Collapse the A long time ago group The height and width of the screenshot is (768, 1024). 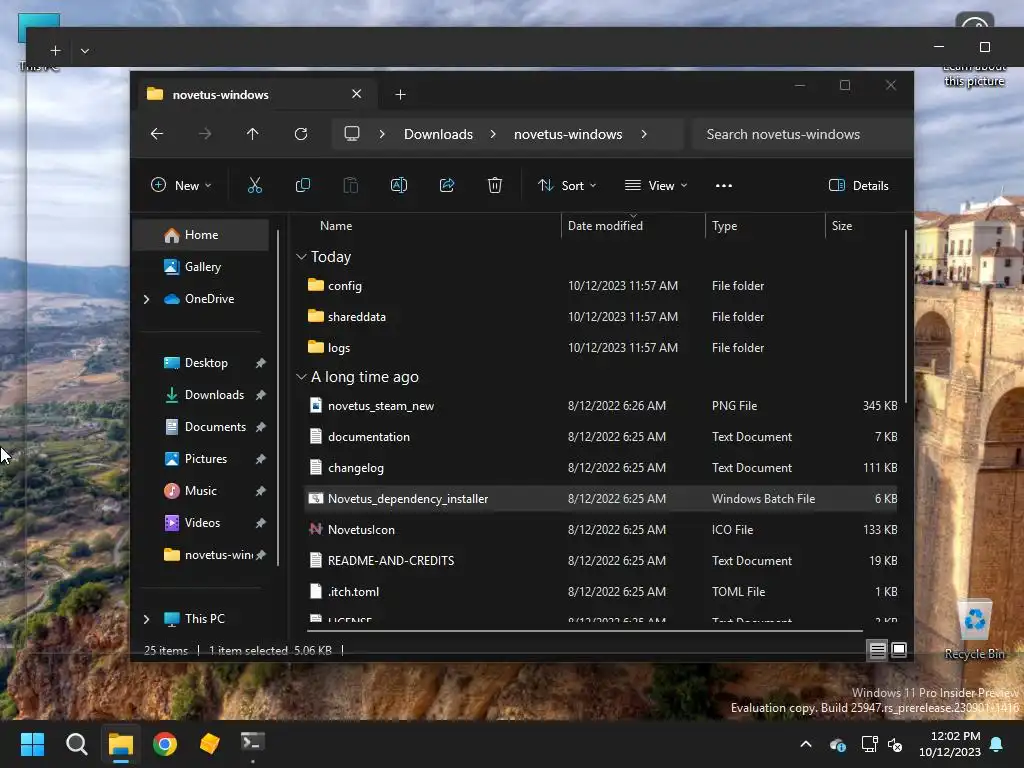point(301,377)
